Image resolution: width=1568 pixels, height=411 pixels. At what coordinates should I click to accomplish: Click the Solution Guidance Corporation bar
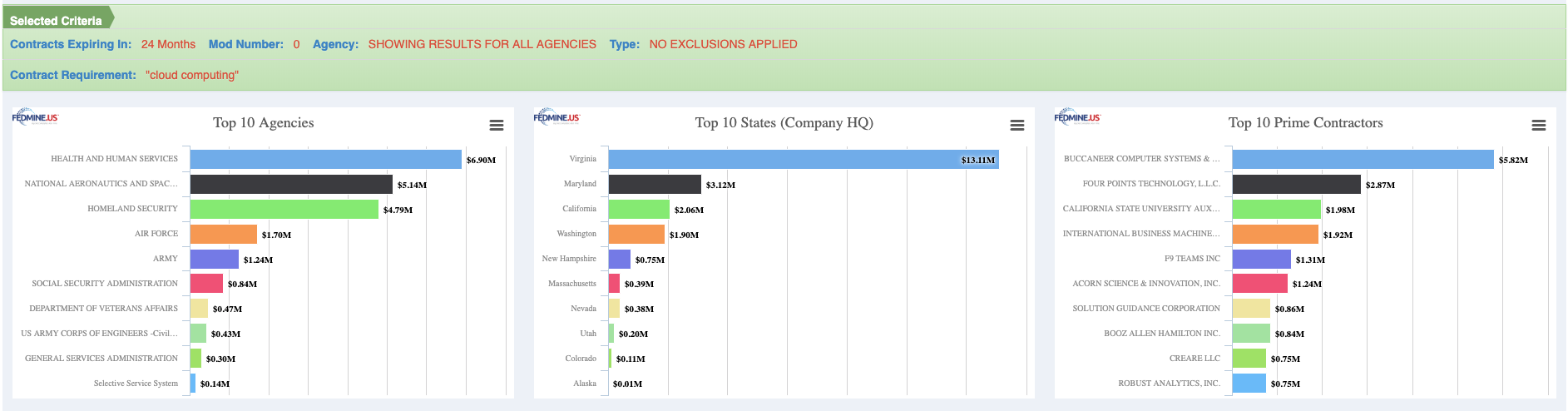pos(1251,309)
